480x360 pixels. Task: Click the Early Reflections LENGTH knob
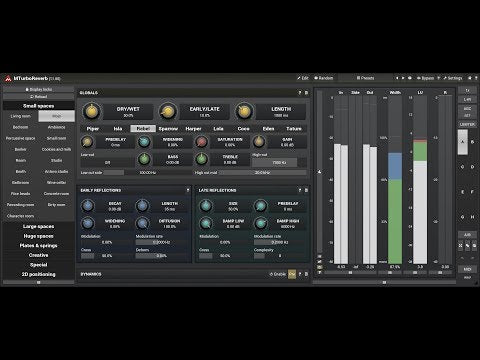pos(142,206)
